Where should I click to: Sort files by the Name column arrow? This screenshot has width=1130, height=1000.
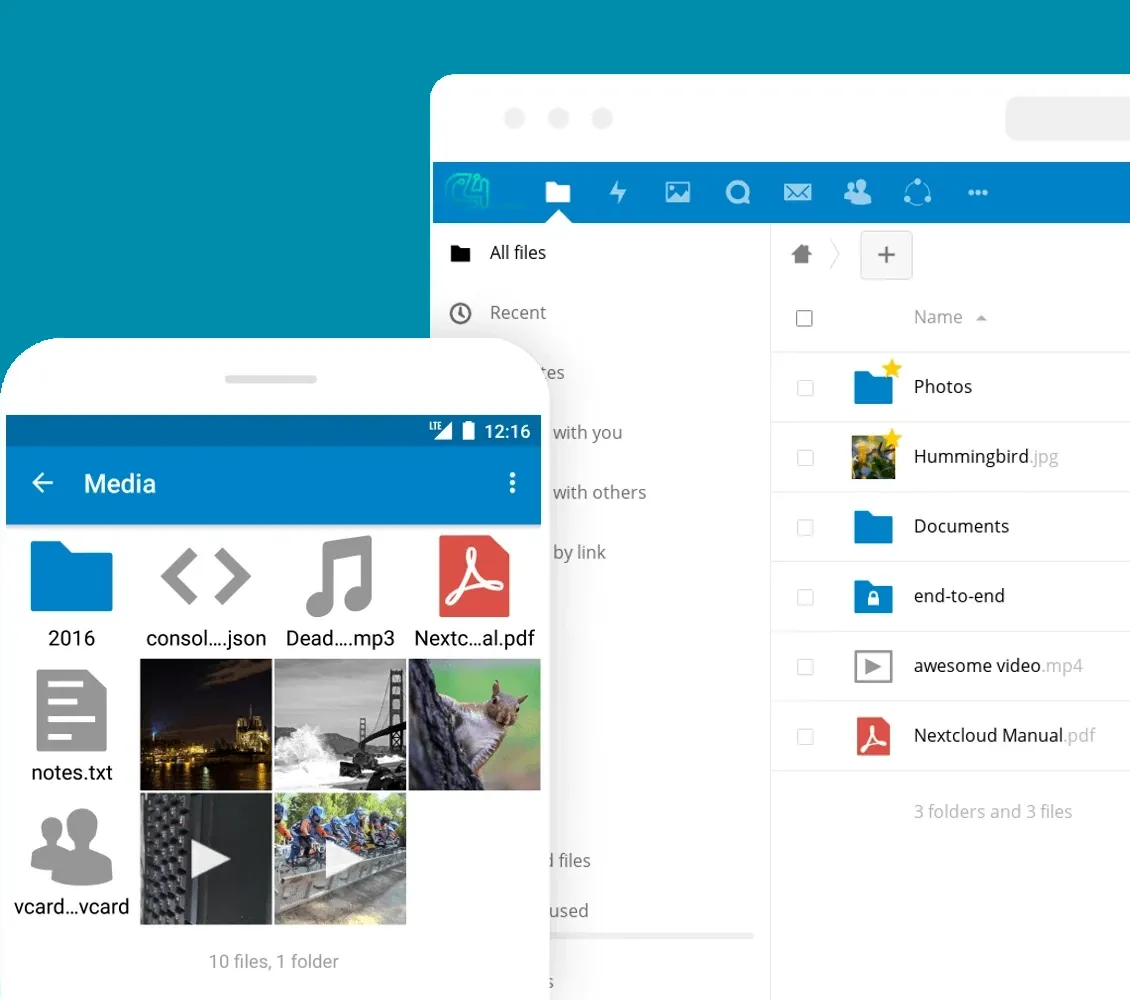[x=981, y=318]
